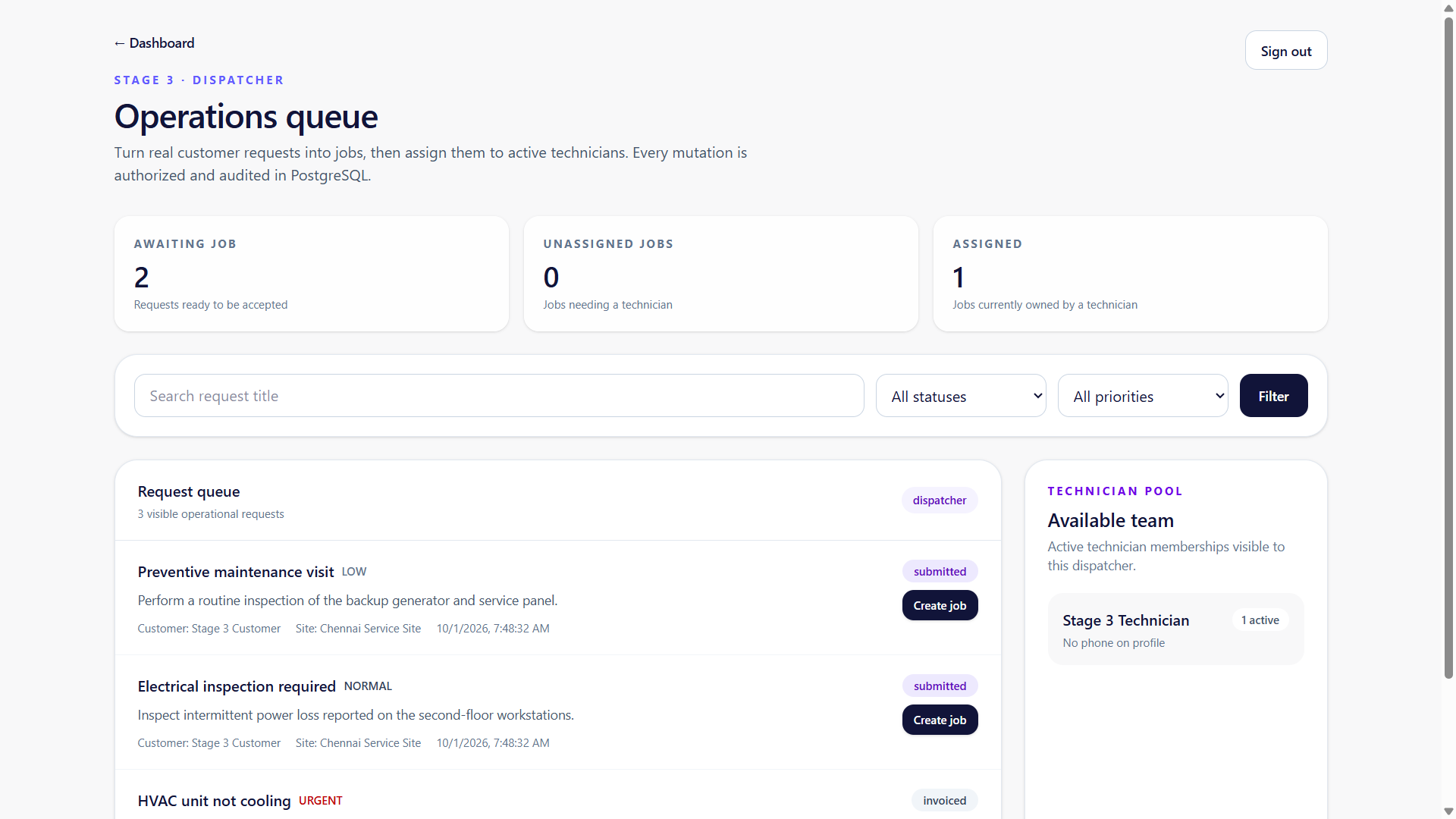Click the LOW priority label
Viewport: 1456px width, 819px height.
click(x=354, y=572)
